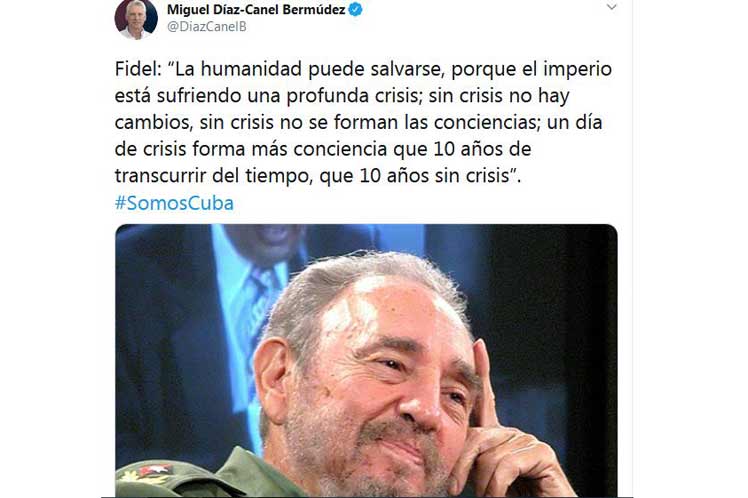Image resolution: width=748 pixels, height=498 pixels.
Task: Visit the @DiazCanelB handle link
Action: [x=207, y=27]
